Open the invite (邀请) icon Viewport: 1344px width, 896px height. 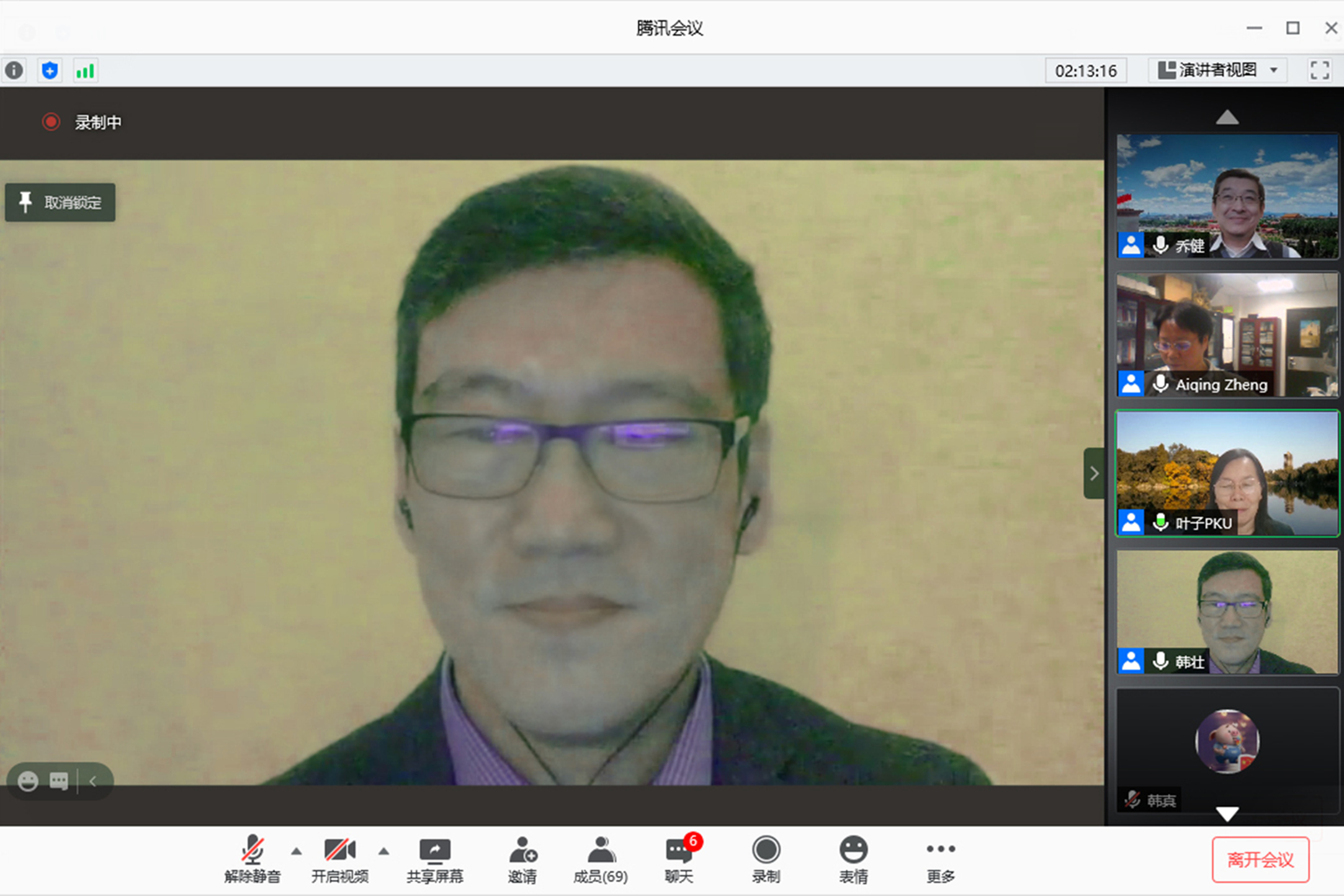(522, 859)
